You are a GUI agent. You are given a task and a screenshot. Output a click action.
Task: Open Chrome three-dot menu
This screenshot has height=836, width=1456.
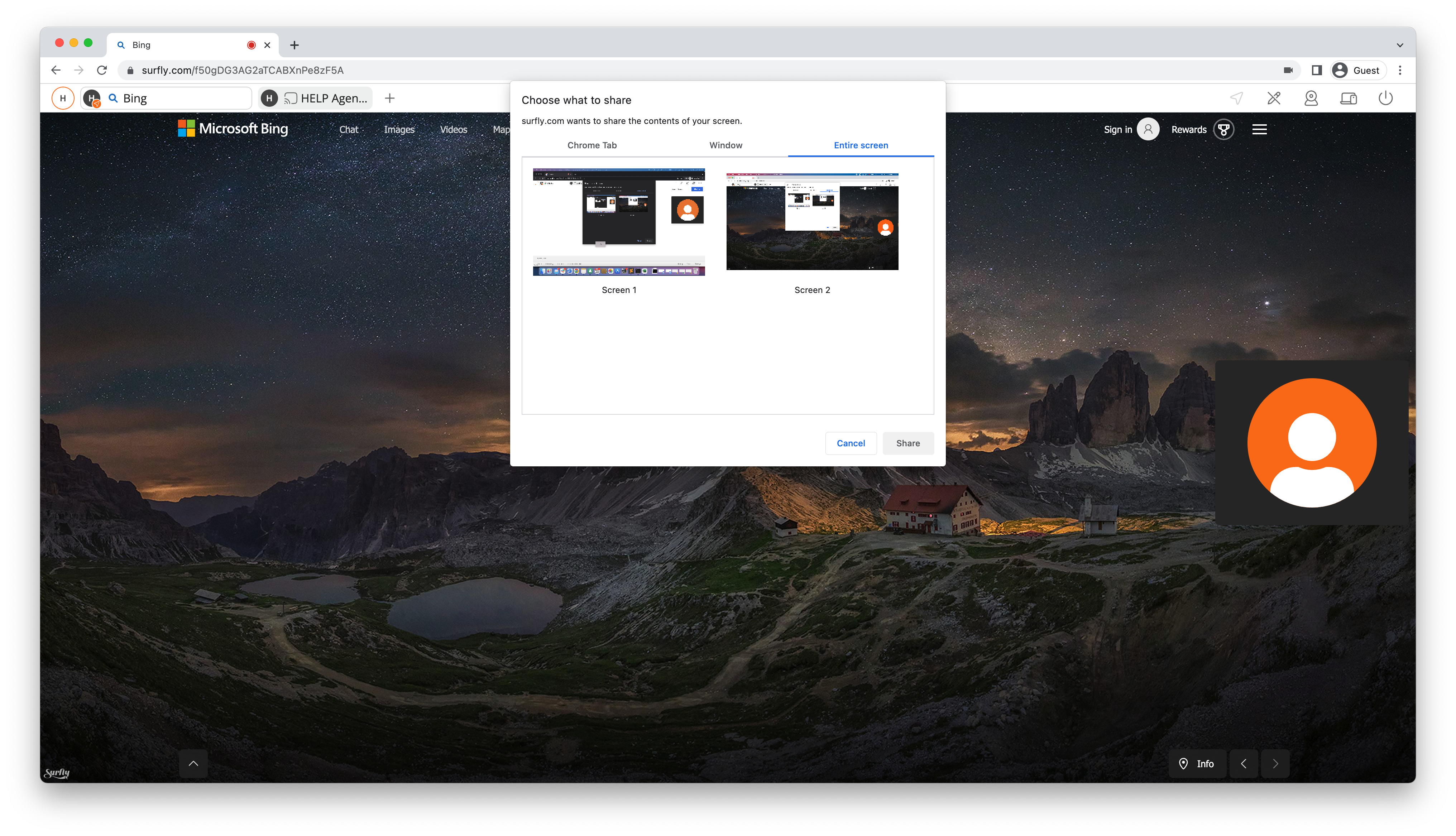click(1400, 70)
